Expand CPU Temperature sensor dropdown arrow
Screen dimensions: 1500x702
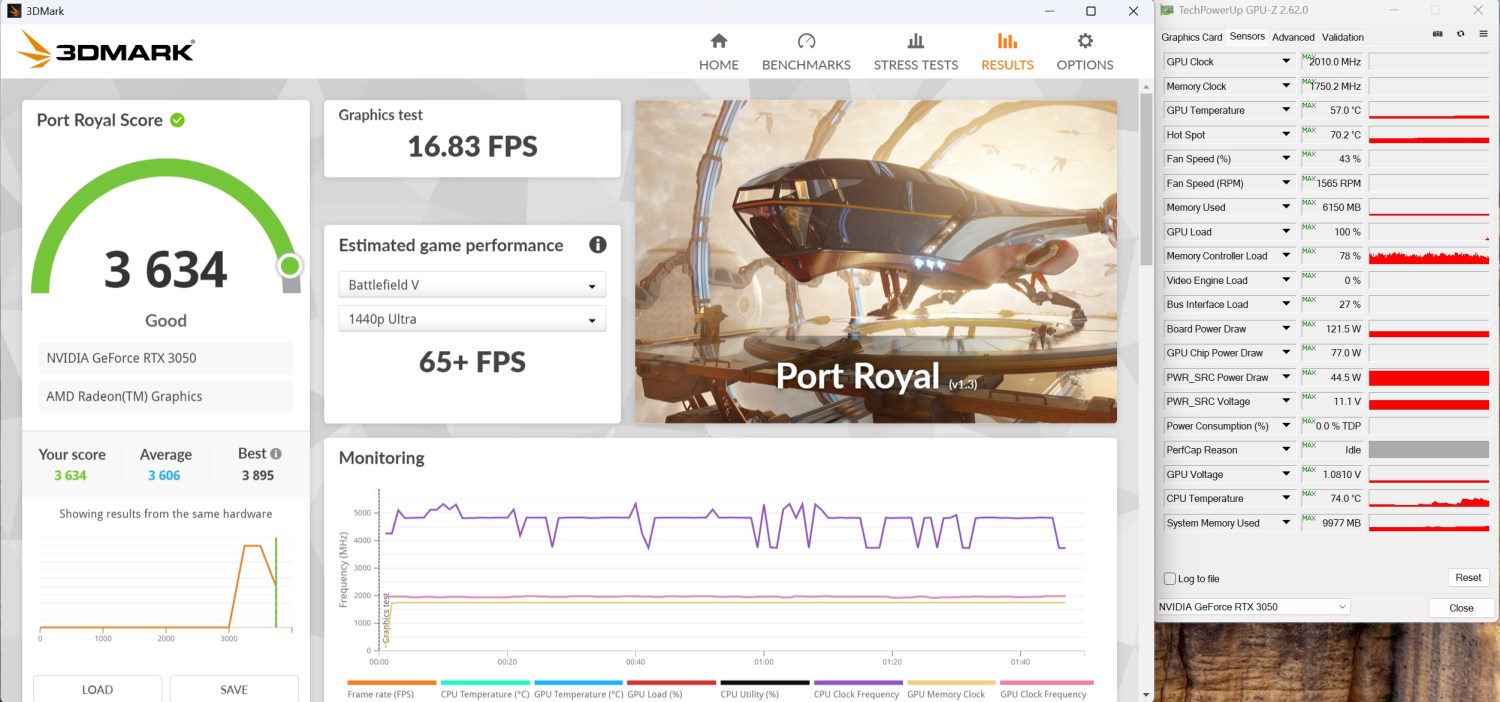1286,499
